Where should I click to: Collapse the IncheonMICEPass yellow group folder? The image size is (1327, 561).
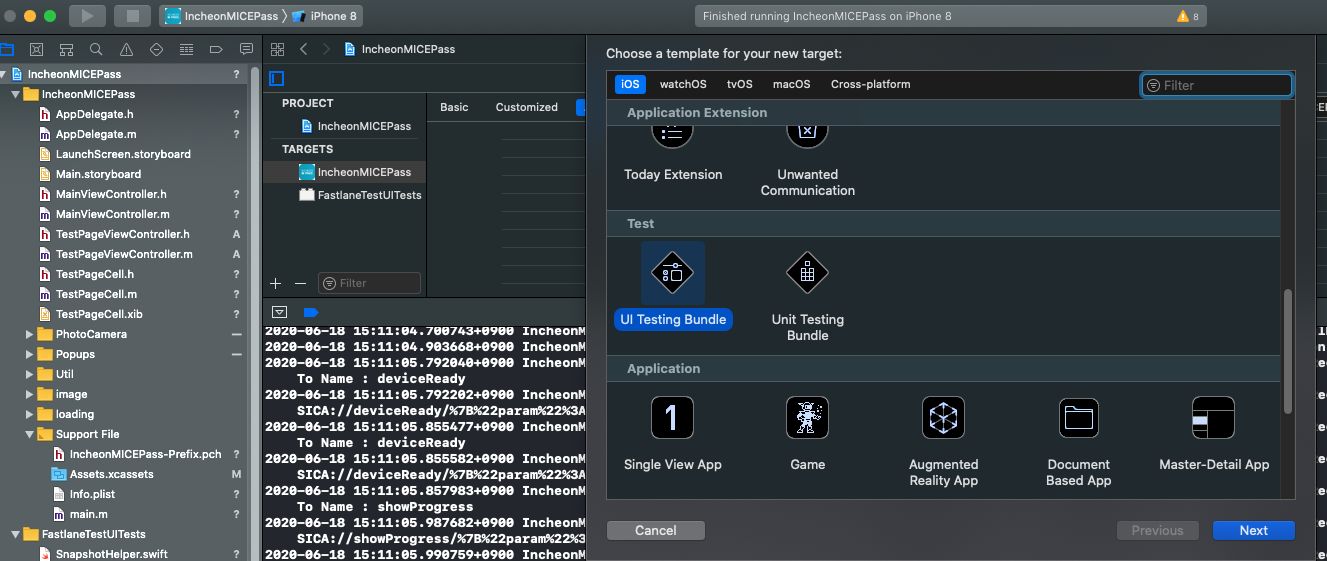tap(15, 94)
